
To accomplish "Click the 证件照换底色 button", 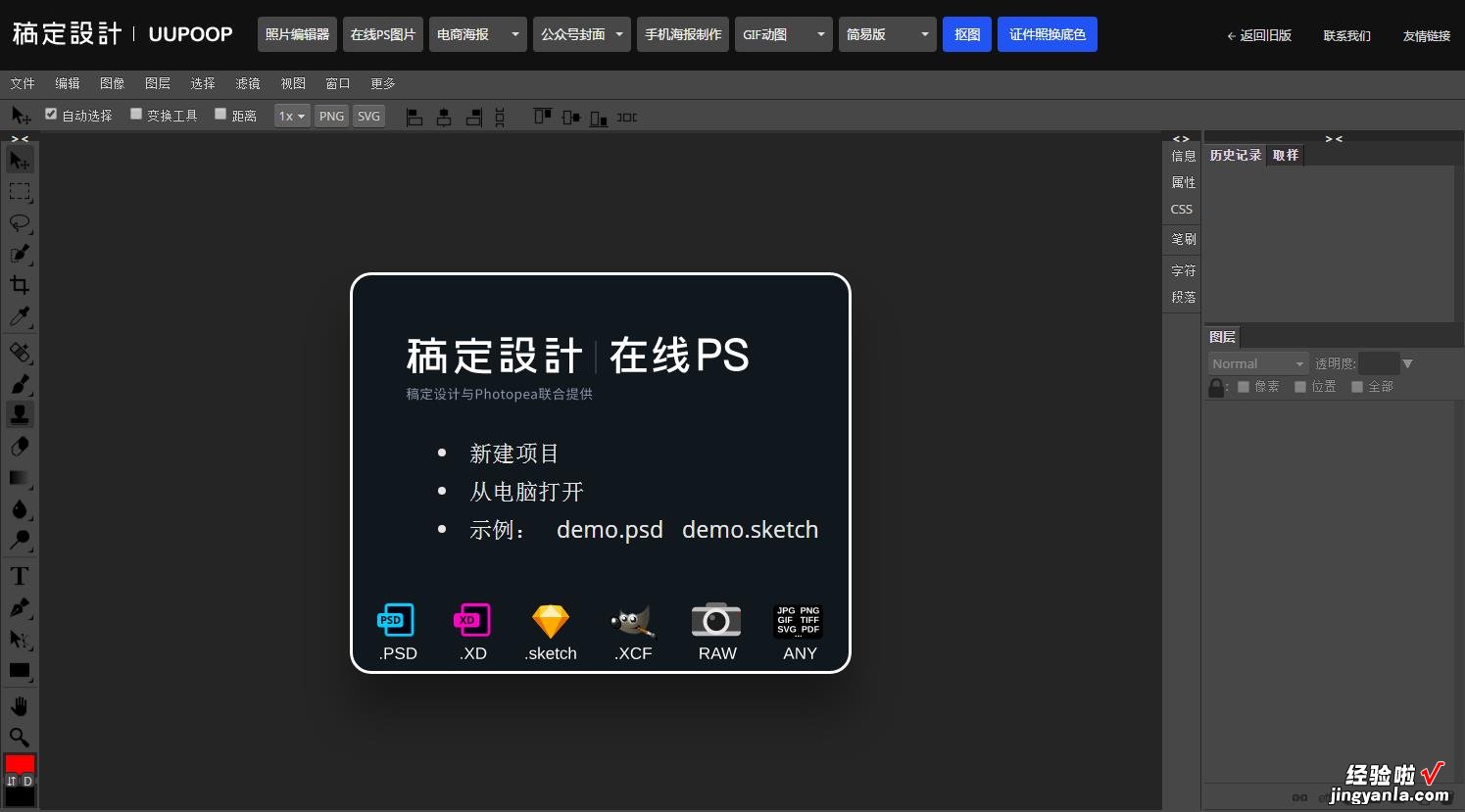I will pyautogui.click(x=1048, y=34).
